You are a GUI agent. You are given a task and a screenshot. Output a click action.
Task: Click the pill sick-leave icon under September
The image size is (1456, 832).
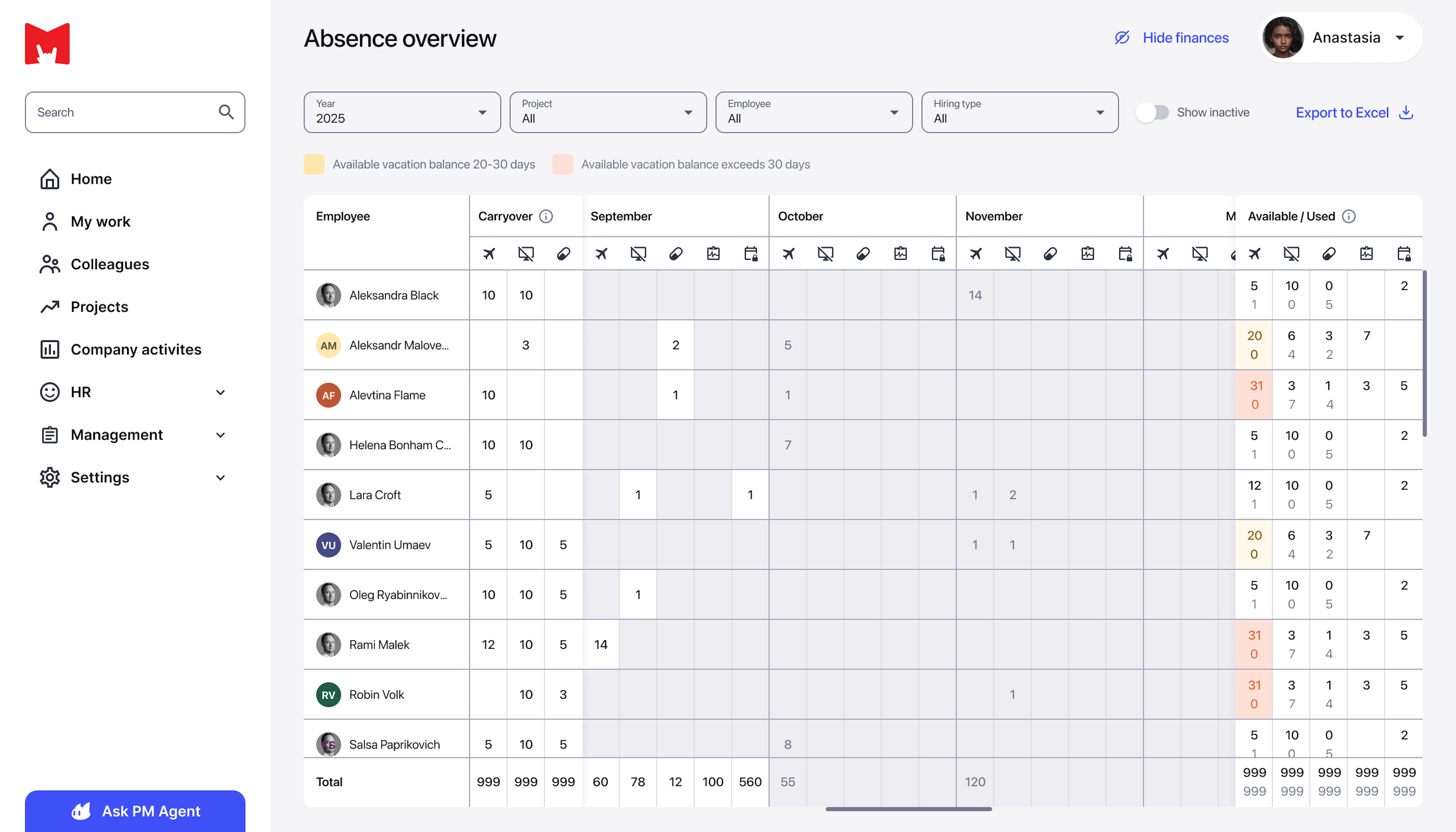(x=675, y=254)
